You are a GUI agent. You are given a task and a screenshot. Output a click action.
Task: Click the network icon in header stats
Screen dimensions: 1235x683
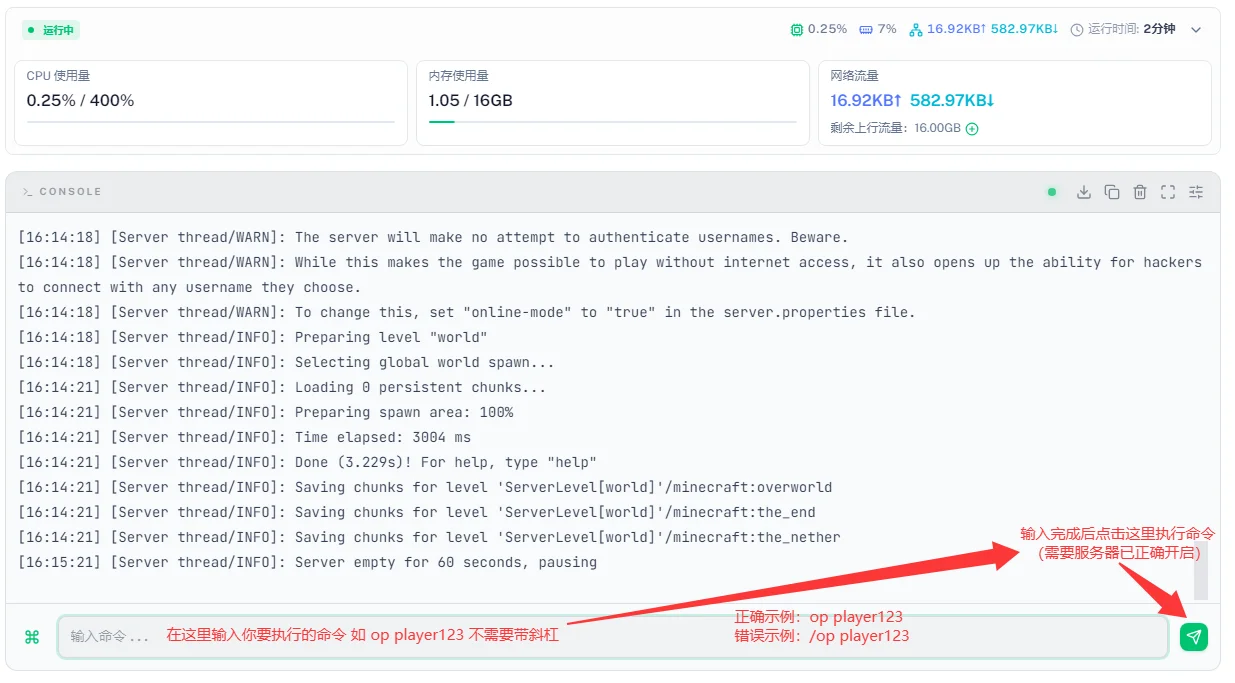(915, 30)
